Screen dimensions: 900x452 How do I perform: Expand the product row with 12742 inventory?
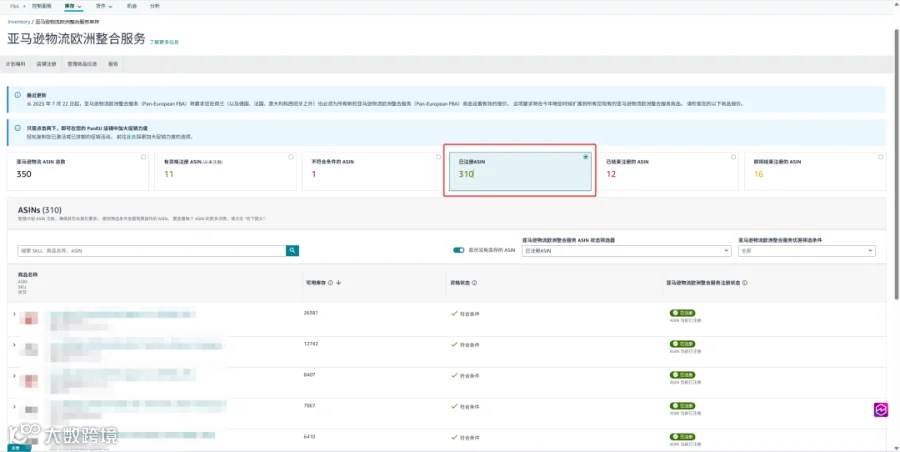click(14, 345)
